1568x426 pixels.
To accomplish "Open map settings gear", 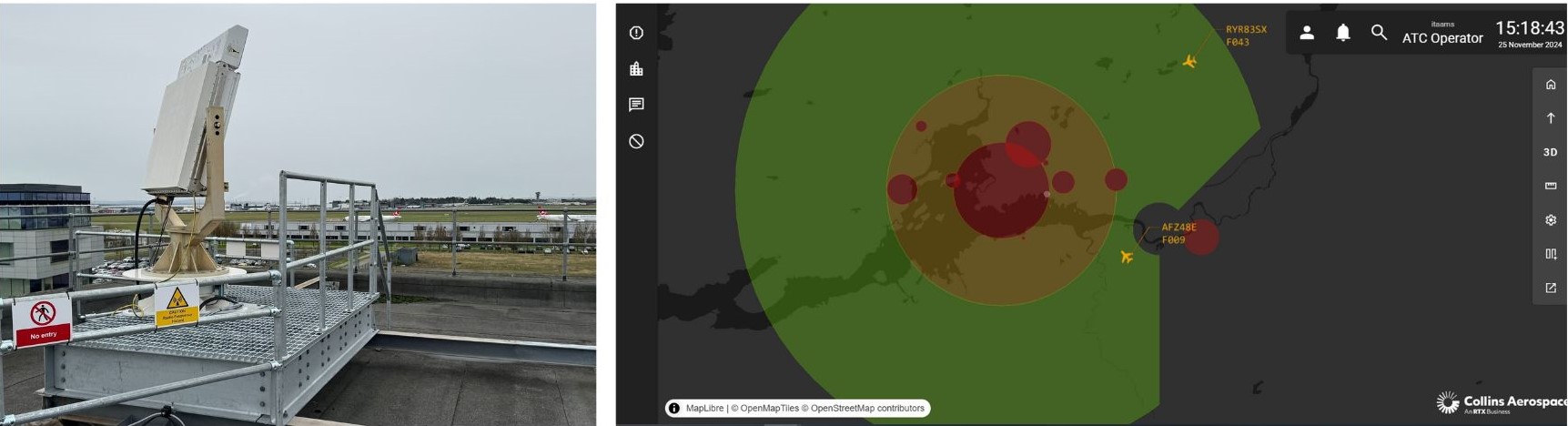I will pos(1551,220).
